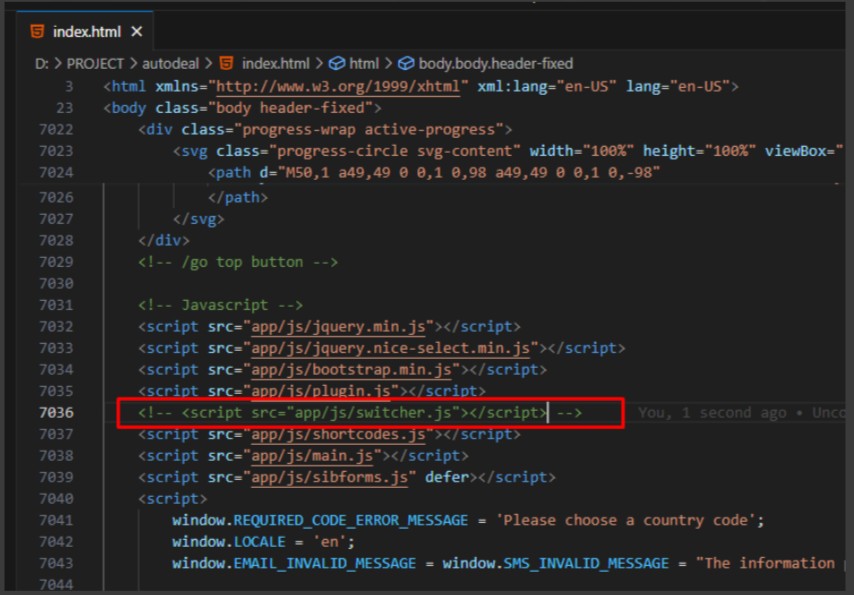Follow the app/js/bootstrap.min.js link
Screen dimensions: 854x595
click(x=351, y=370)
